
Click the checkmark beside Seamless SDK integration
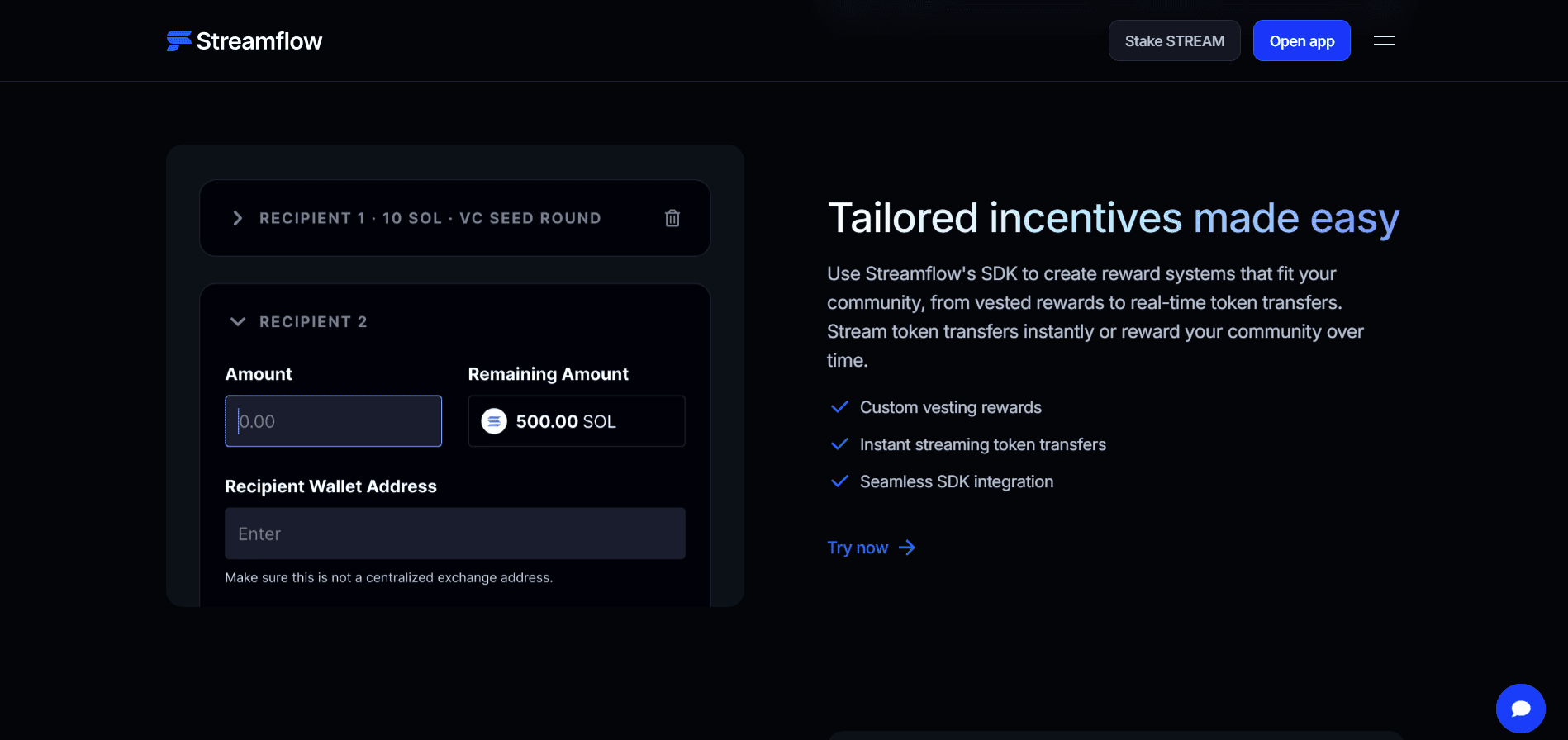[839, 481]
